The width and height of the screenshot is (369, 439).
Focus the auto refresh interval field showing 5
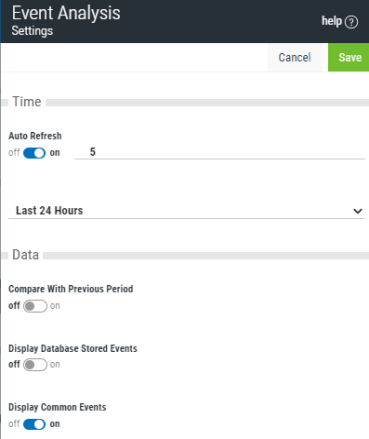tap(220, 152)
